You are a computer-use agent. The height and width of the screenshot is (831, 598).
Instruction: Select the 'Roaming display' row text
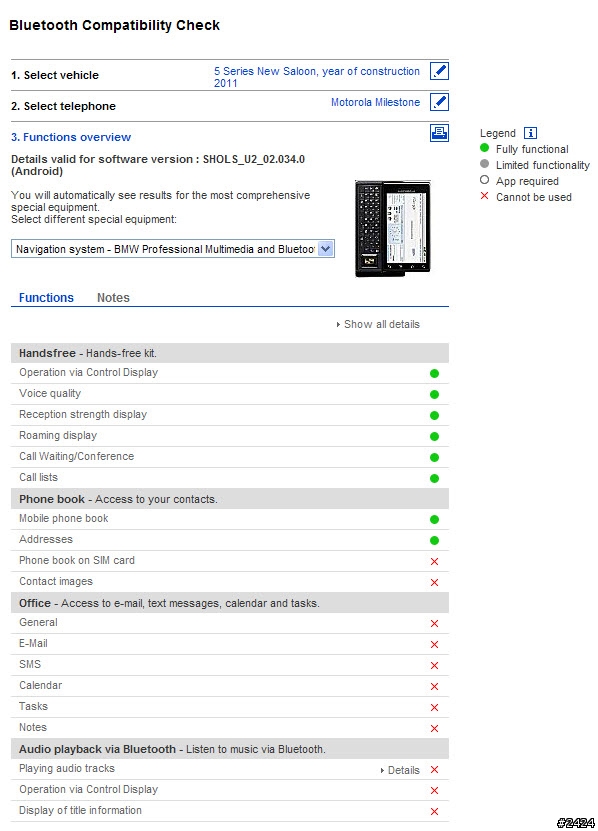point(58,435)
